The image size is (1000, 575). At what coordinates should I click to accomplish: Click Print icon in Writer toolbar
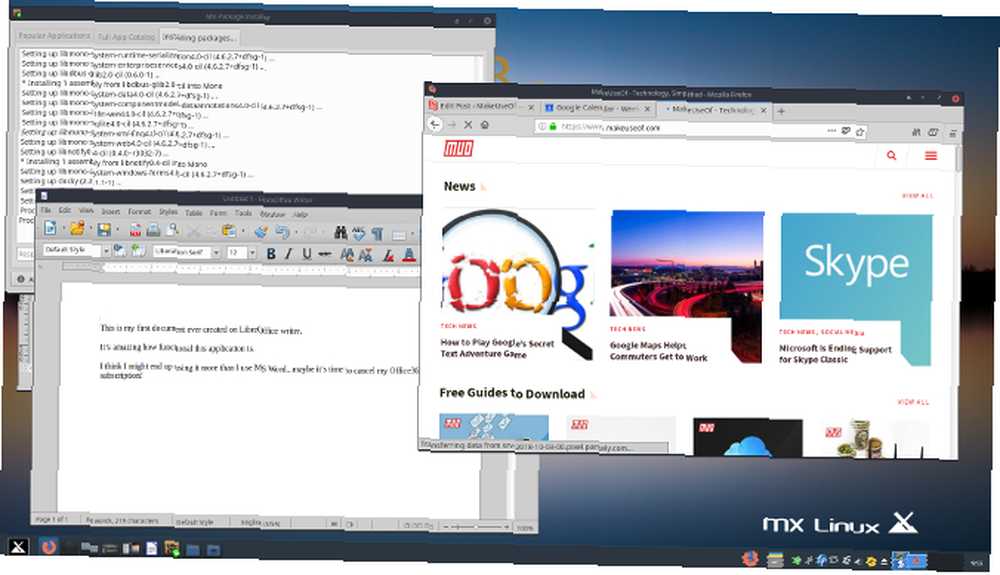tap(153, 230)
